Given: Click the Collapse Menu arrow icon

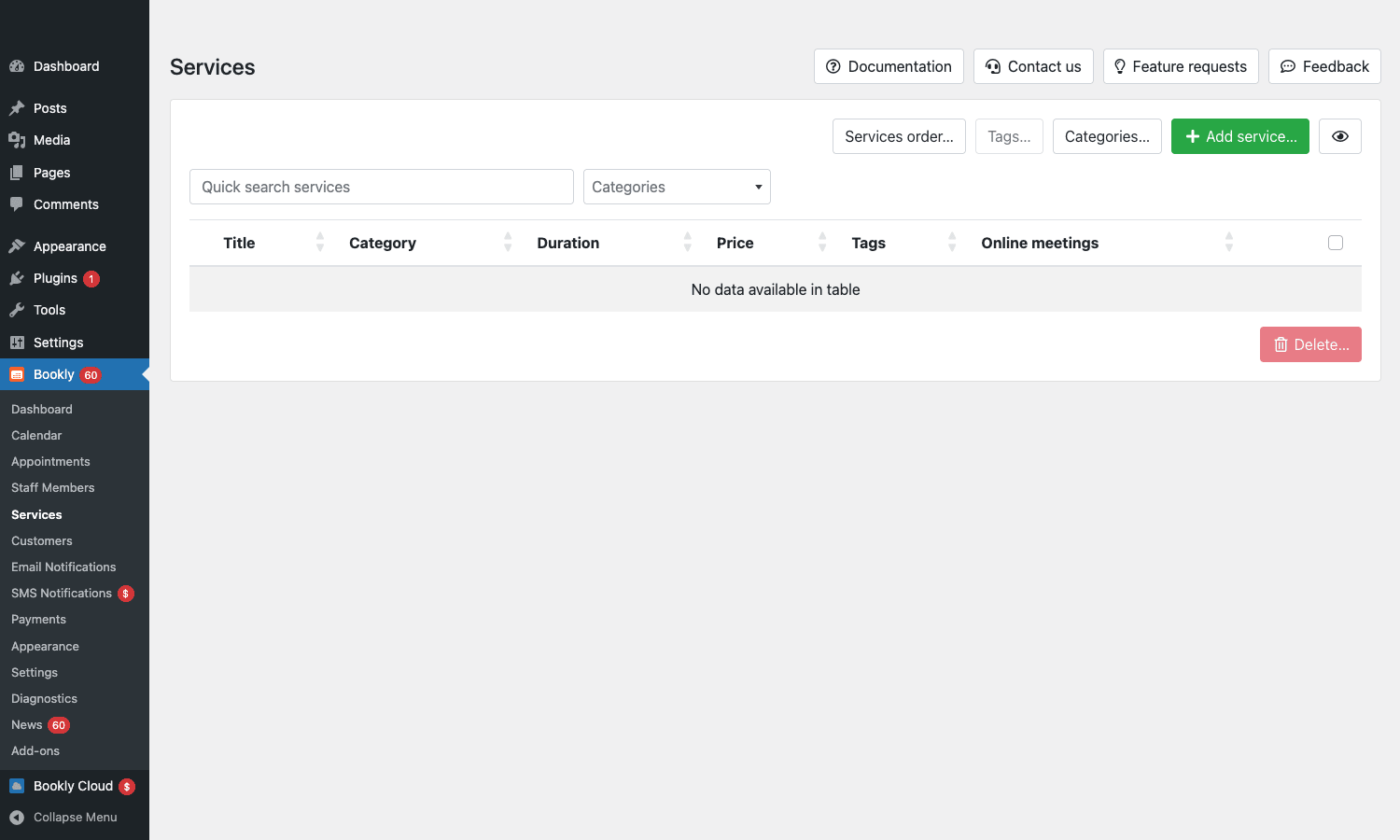Looking at the screenshot, I should pos(17,818).
